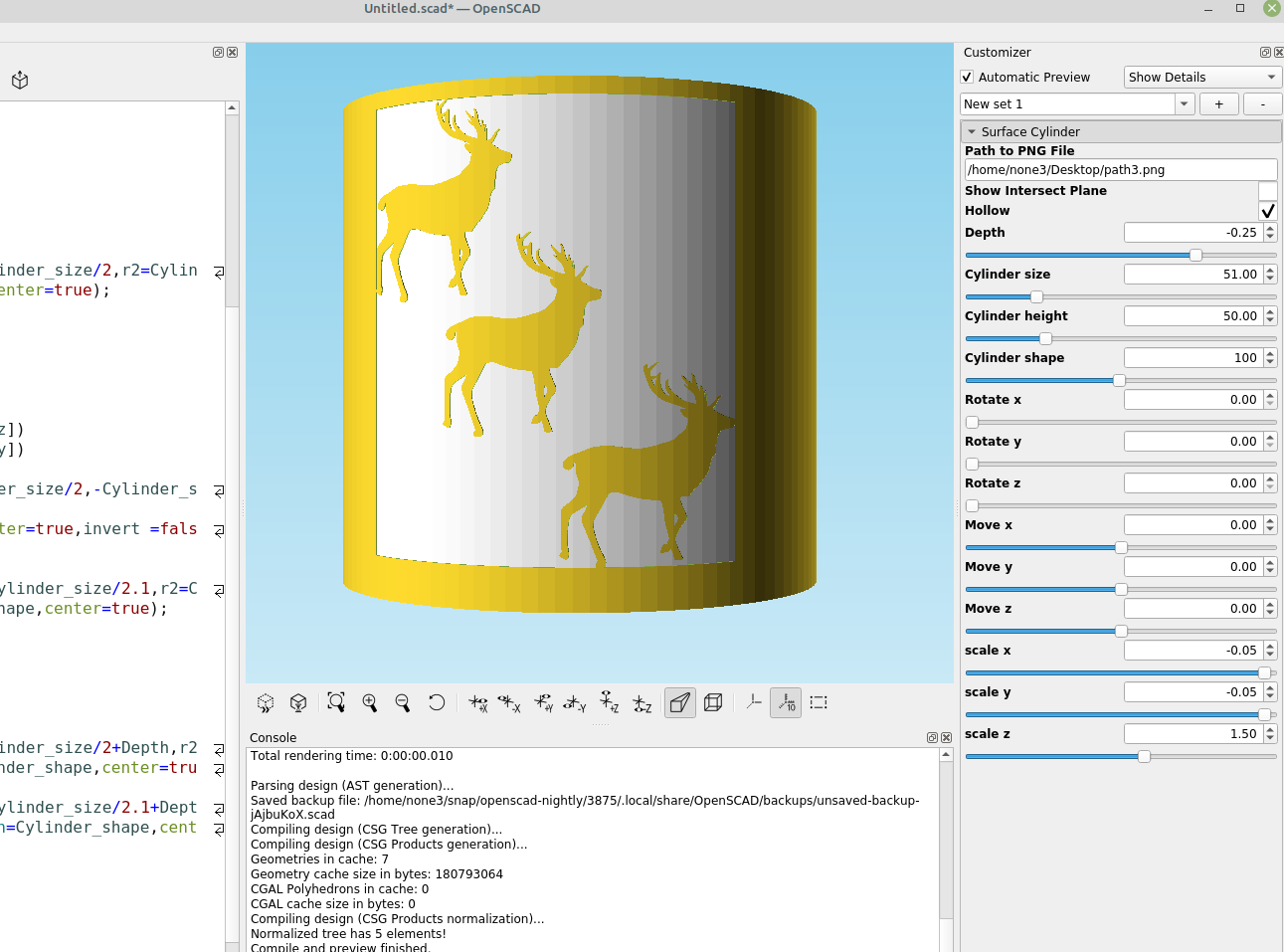Click the Path to PNG File text field
The height and width of the screenshot is (952, 1284).
1120,169
